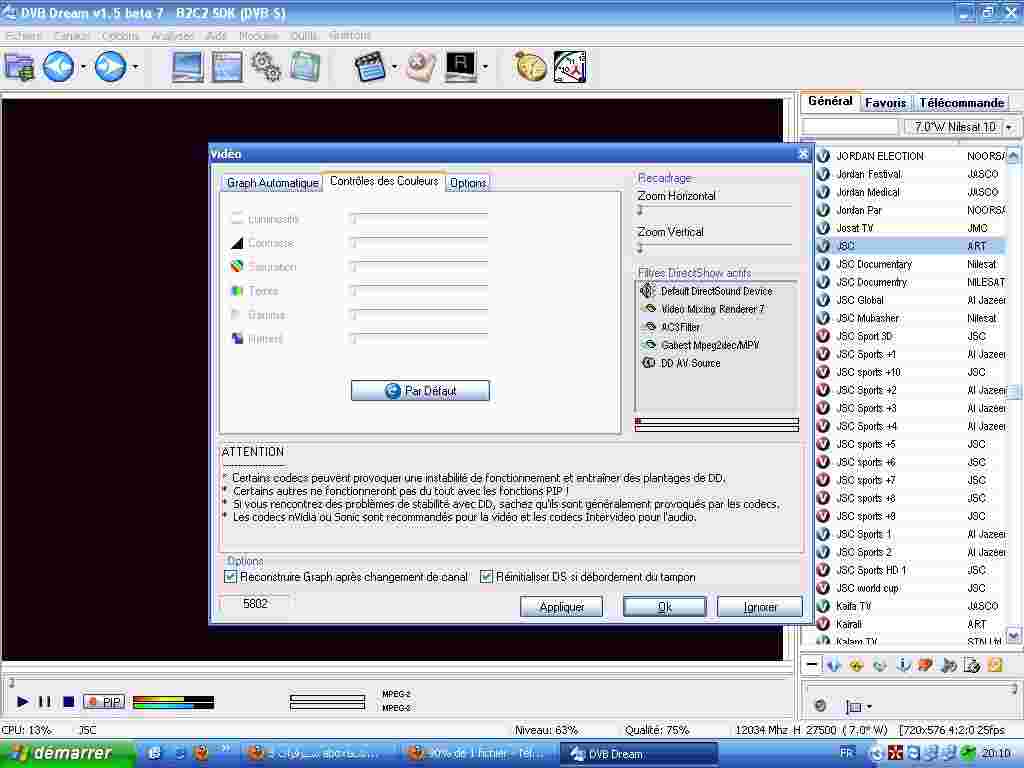
Task: Select Video Mixing Renderer 7 filter
Action: [x=712, y=309]
